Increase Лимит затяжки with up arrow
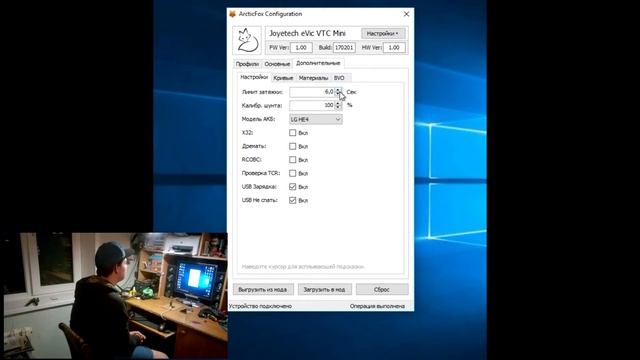The image size is (640, 360). click(338, 90)
